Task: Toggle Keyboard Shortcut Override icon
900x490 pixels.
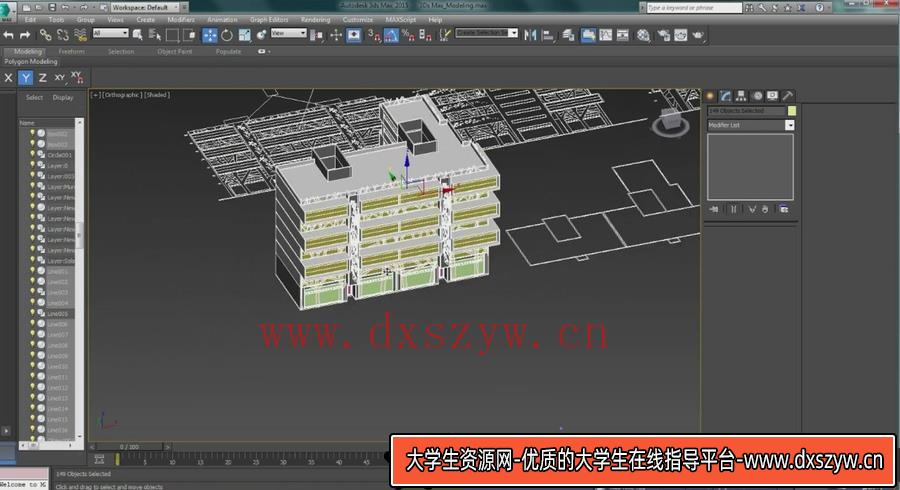Action: click(x=354, y=36)
